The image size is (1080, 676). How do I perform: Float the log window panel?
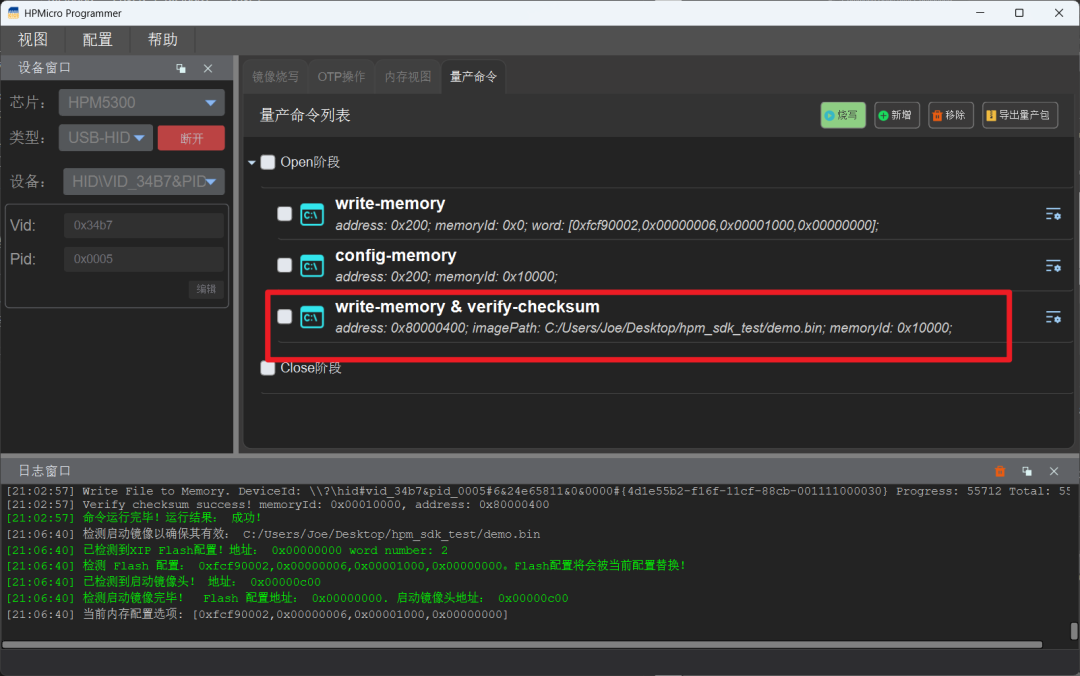pyautogui.click(x=1027, y=471)
